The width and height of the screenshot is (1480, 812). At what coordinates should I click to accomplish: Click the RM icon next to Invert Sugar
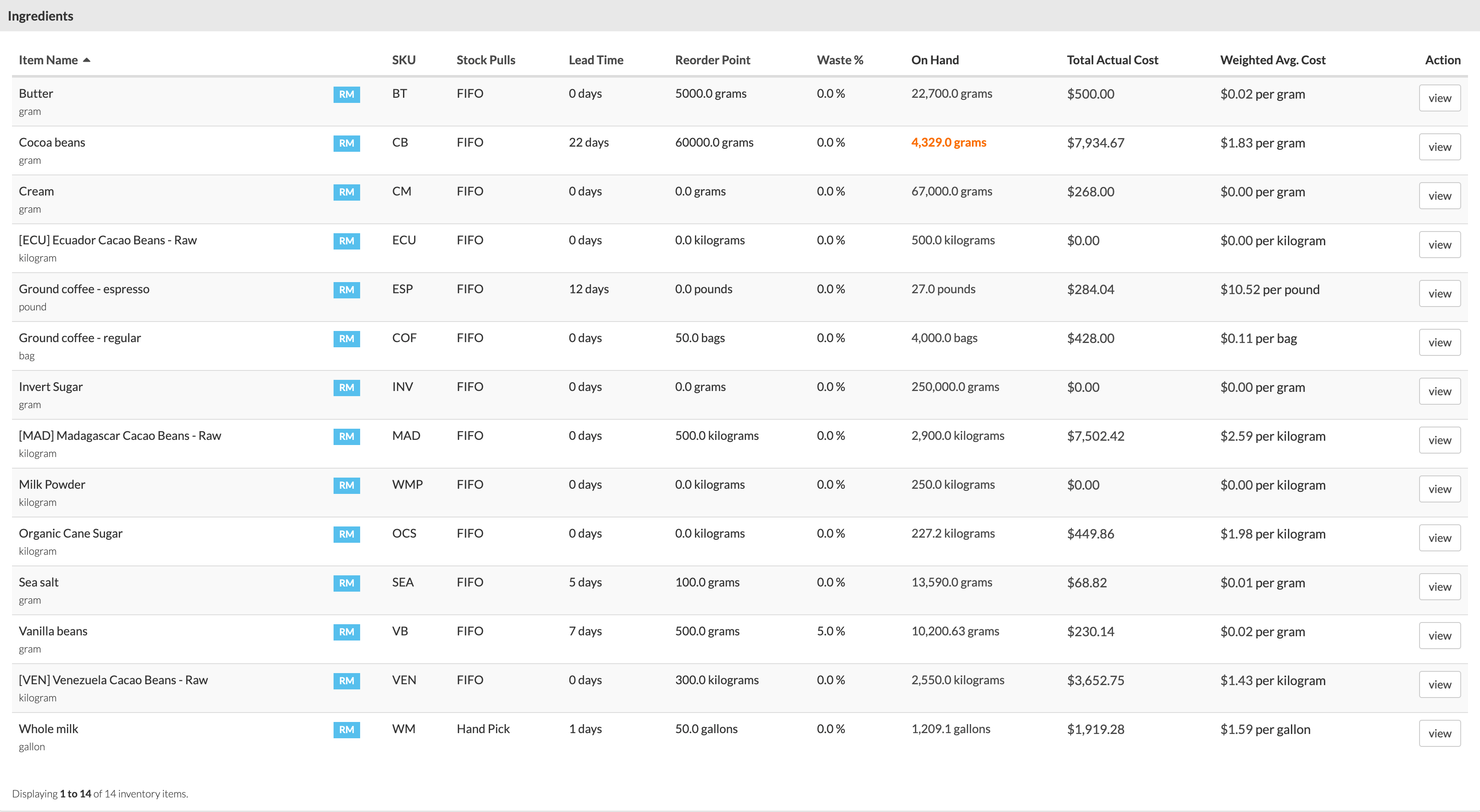tap(346, 388)
